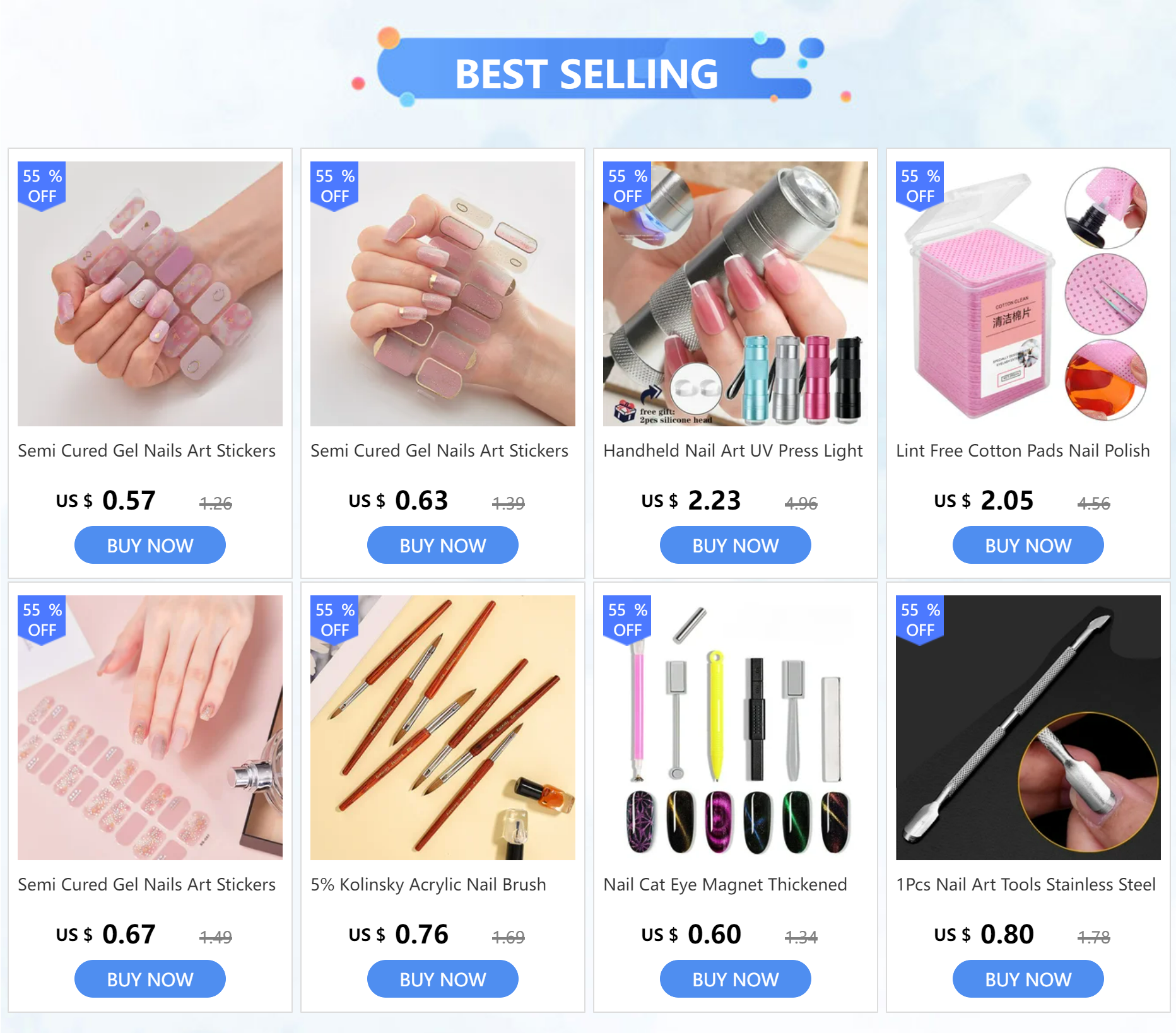The height and width of the screenshot is (1033, 1176).
Task: Click BUY NOW for Lint Free Cotton Pads
Action: pyautogui.click(x=1028, y=546)
